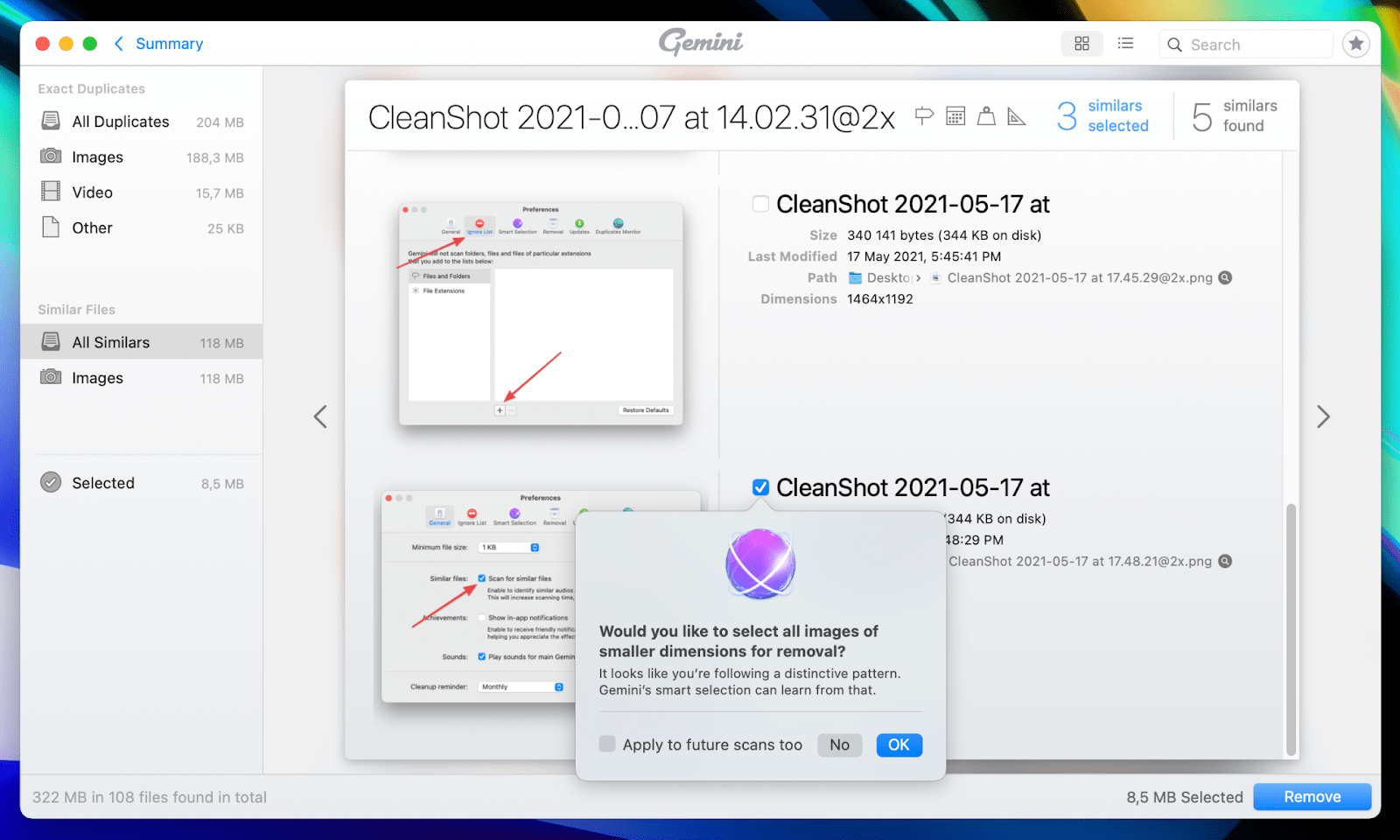Screen dimensions: 1400x840
Task: Click Other document icon
Action: (x=51, y=227)
